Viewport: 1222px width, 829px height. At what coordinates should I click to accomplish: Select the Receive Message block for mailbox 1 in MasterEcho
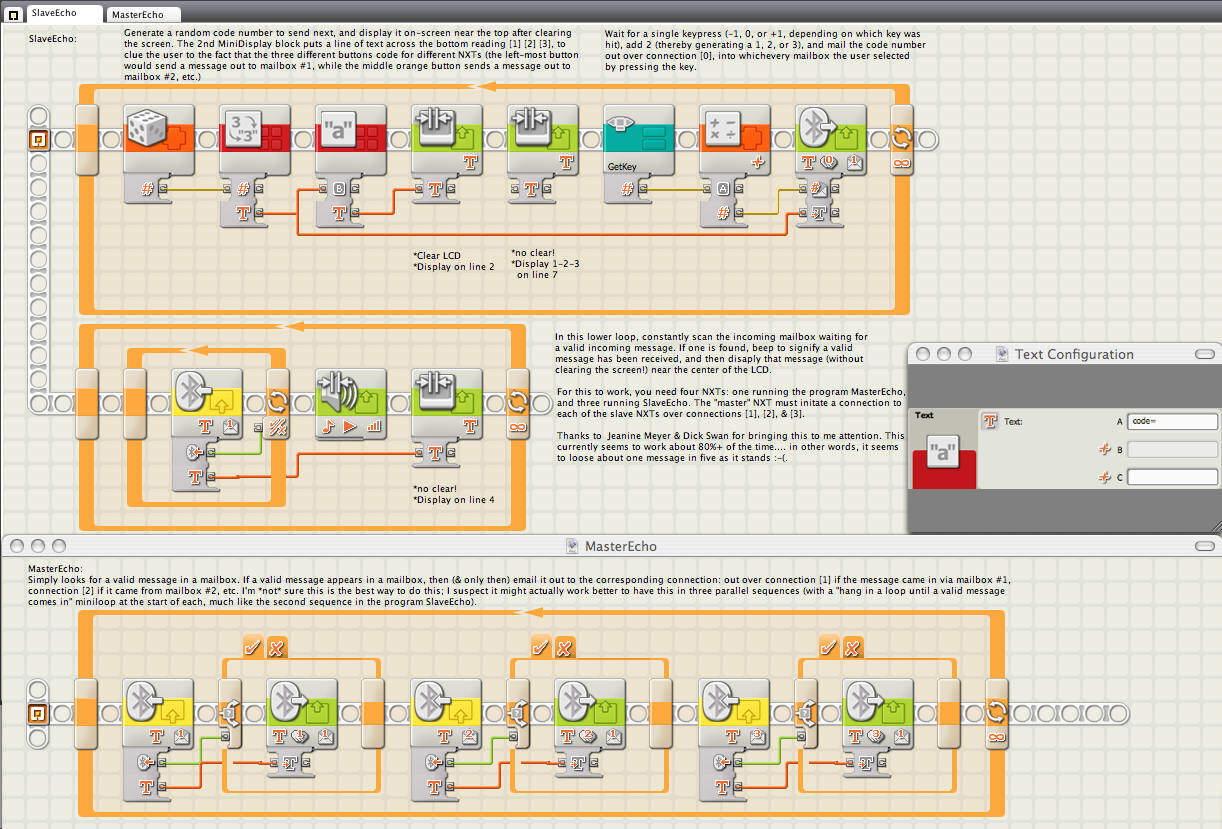click(158, 713)
